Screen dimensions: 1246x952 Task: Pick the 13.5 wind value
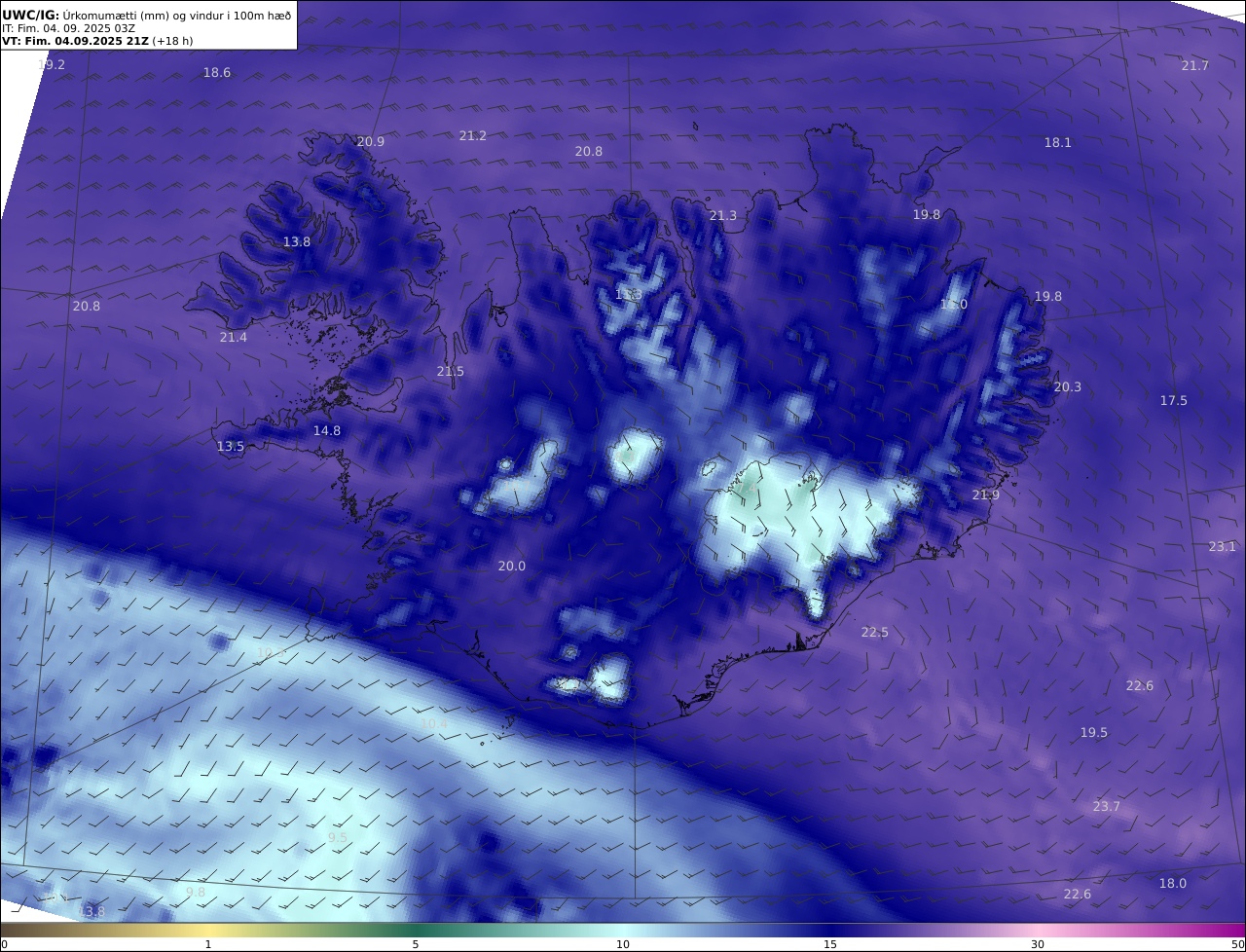pos(230,447)
